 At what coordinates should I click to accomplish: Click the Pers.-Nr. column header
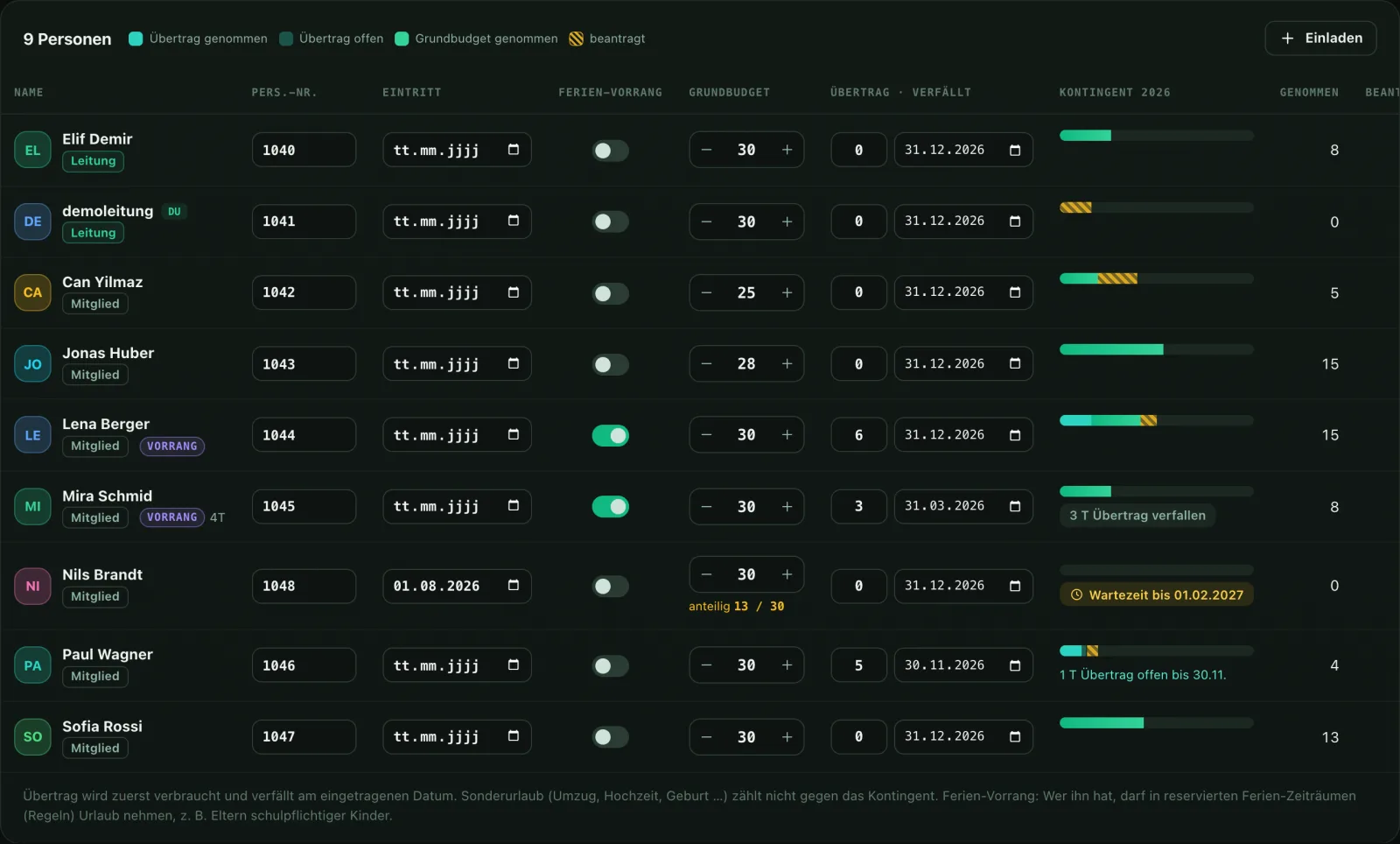[x=284, y=92]
